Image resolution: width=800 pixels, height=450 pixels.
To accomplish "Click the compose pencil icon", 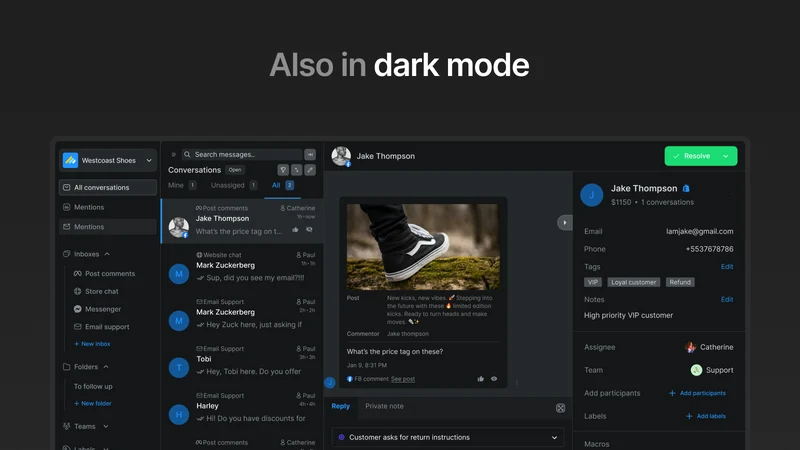I will tap(310, 170).
